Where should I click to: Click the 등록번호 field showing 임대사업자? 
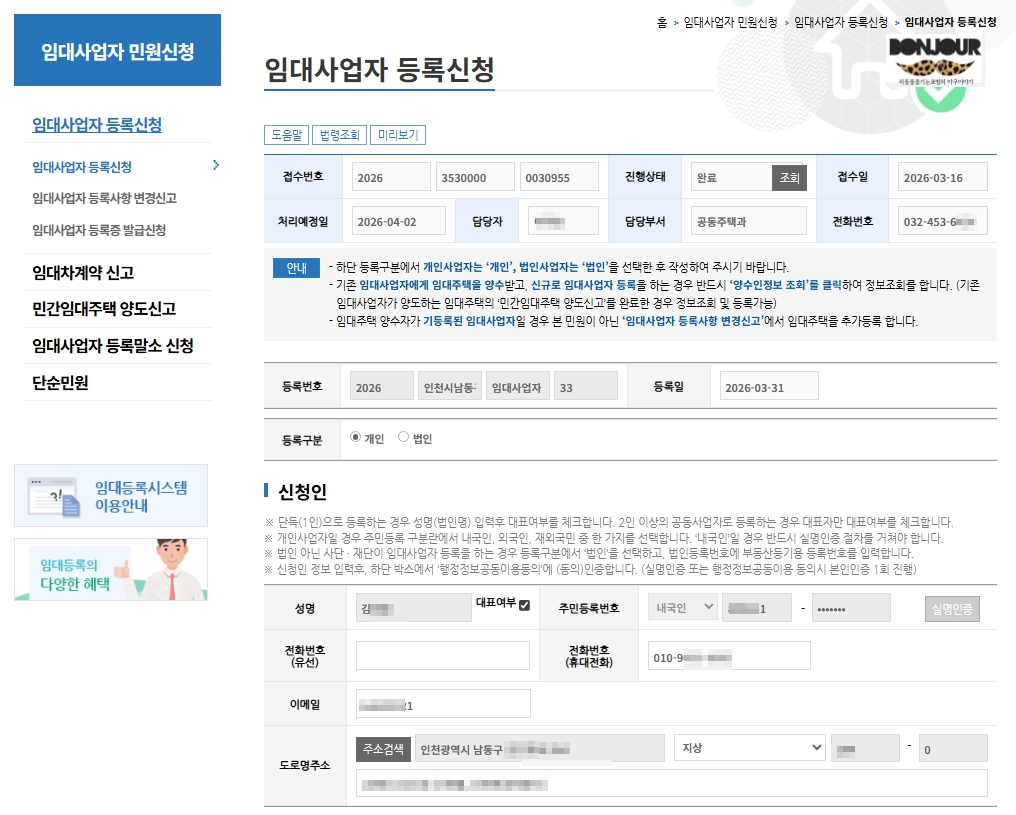pyautogui.click(x=518, y=386)
